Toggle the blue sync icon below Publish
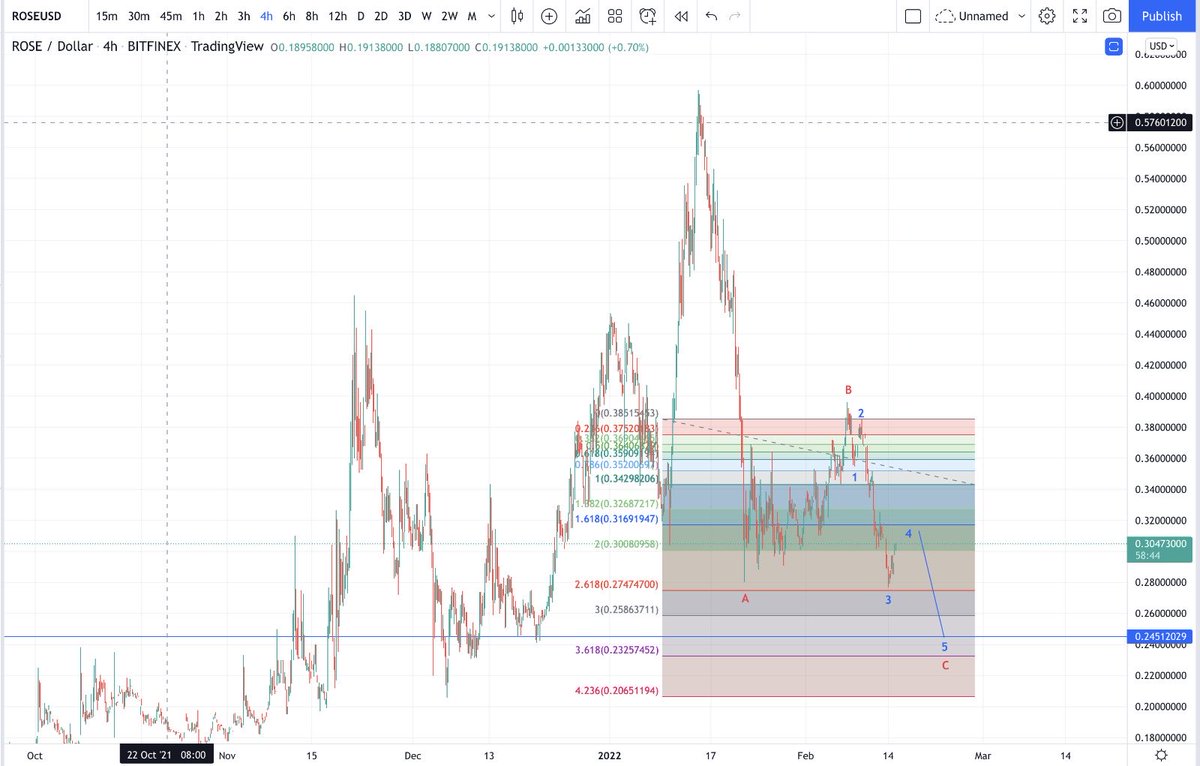The width and height of the screenshot is (1200, 766). pos(1112,47)
